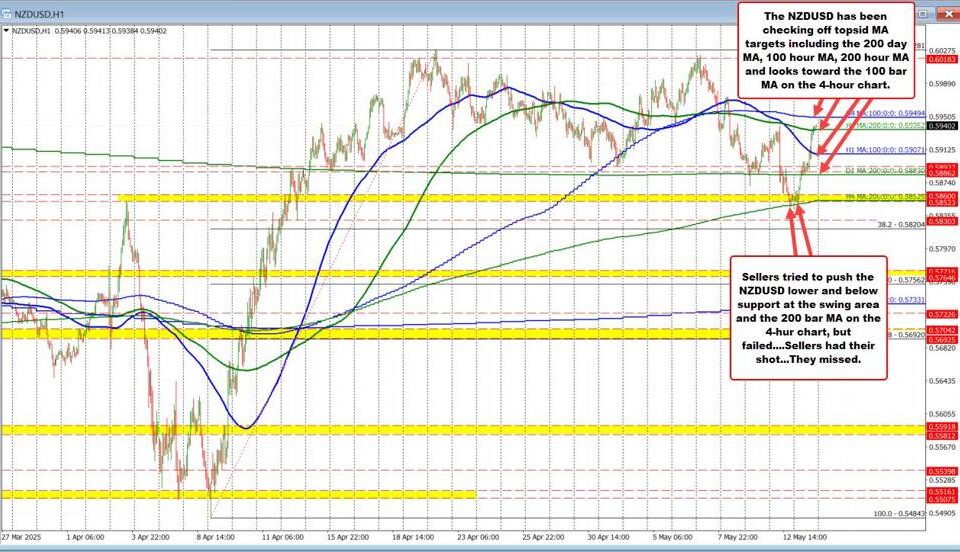Click the H1 MA:100 moving average label 0.59071
960x552 pixels.
coord(885,149)
